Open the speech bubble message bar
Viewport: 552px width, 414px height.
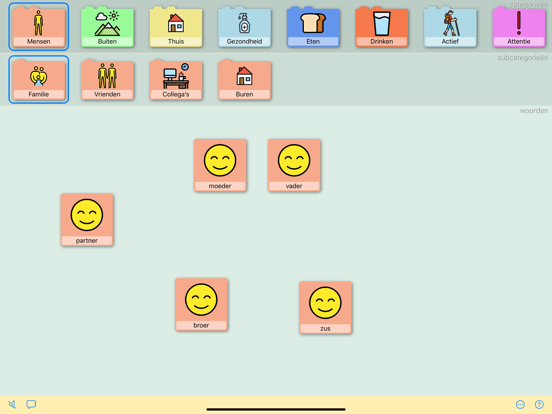coord(31,404)
